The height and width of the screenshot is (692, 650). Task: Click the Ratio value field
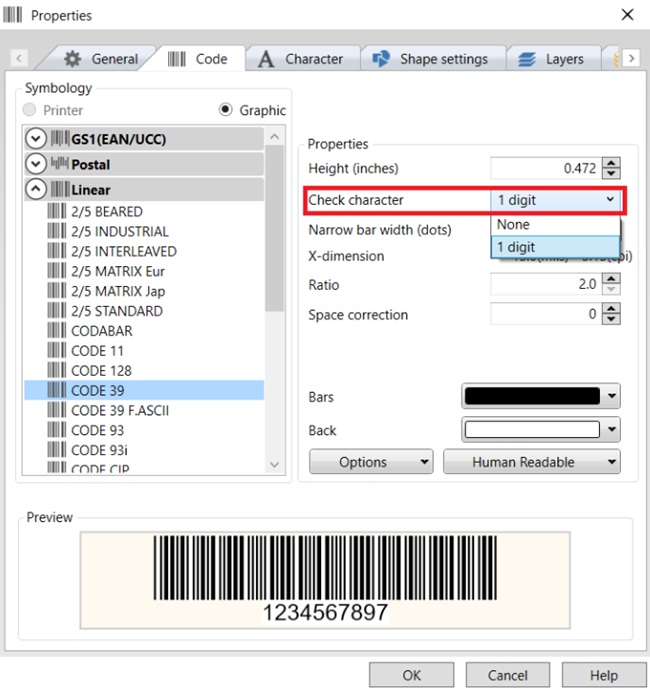[x=546, y=284]
